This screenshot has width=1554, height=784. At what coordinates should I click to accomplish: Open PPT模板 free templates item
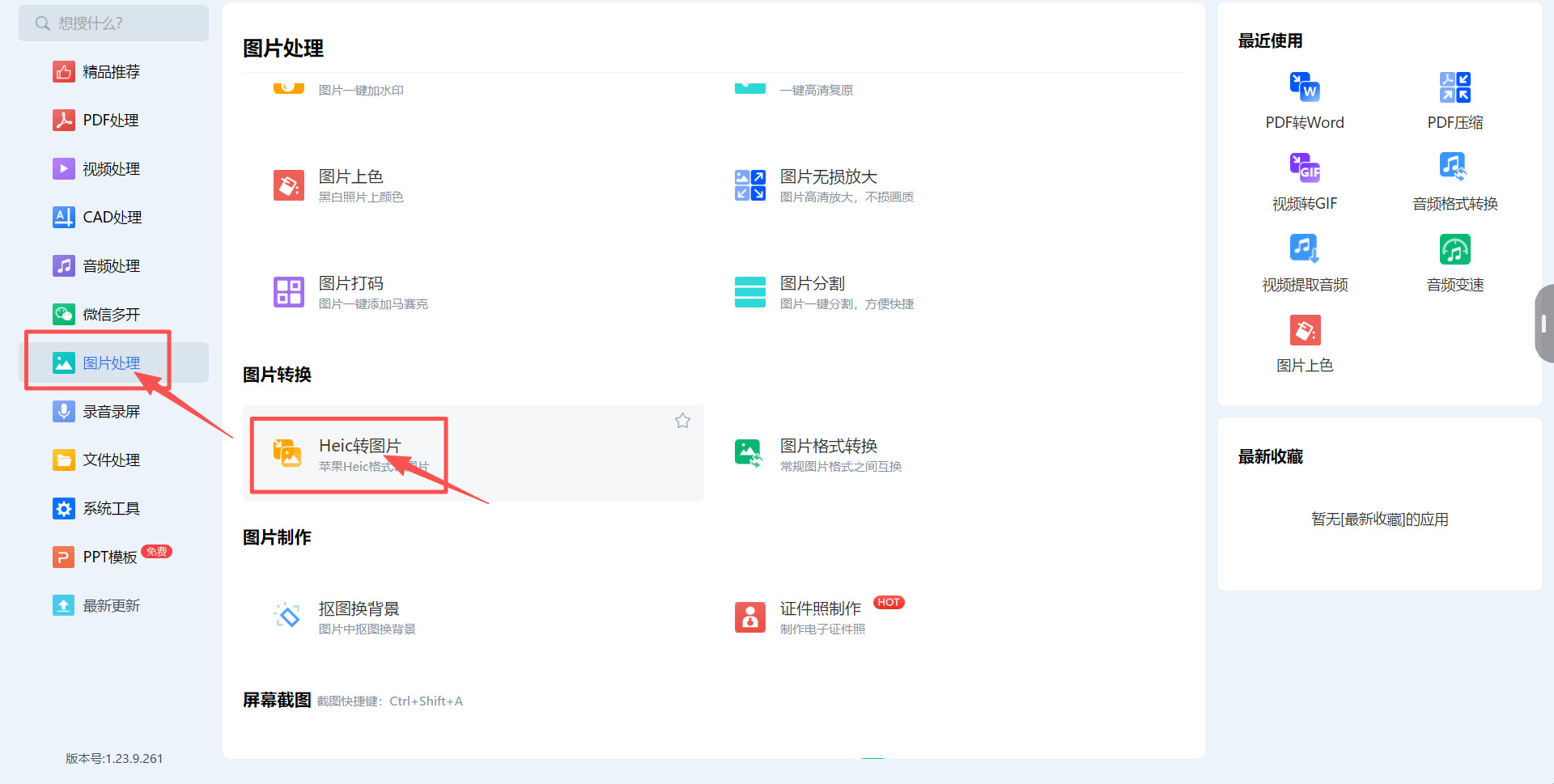click(113, 557)
